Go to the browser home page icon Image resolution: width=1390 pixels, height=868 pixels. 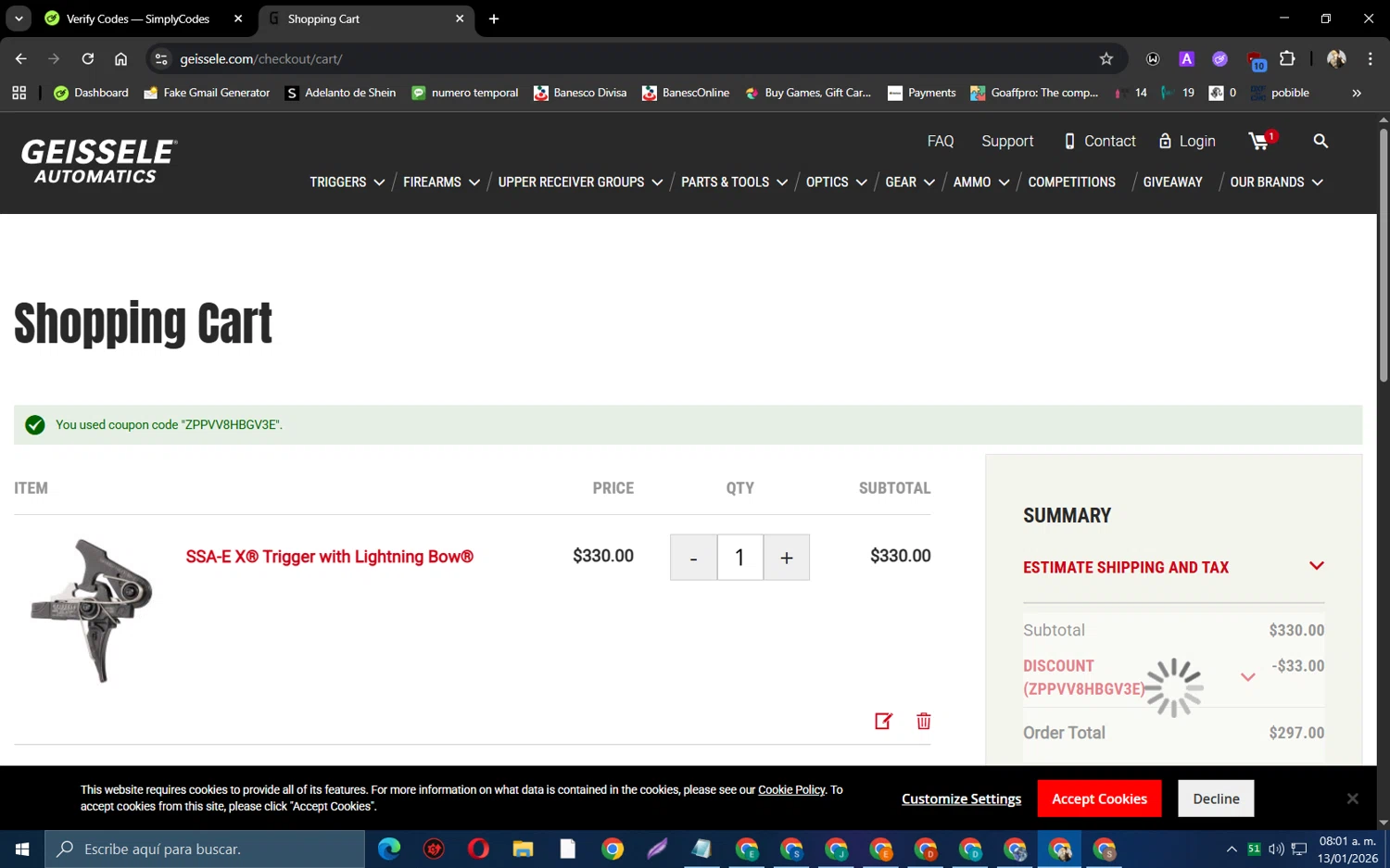(120, 58)
